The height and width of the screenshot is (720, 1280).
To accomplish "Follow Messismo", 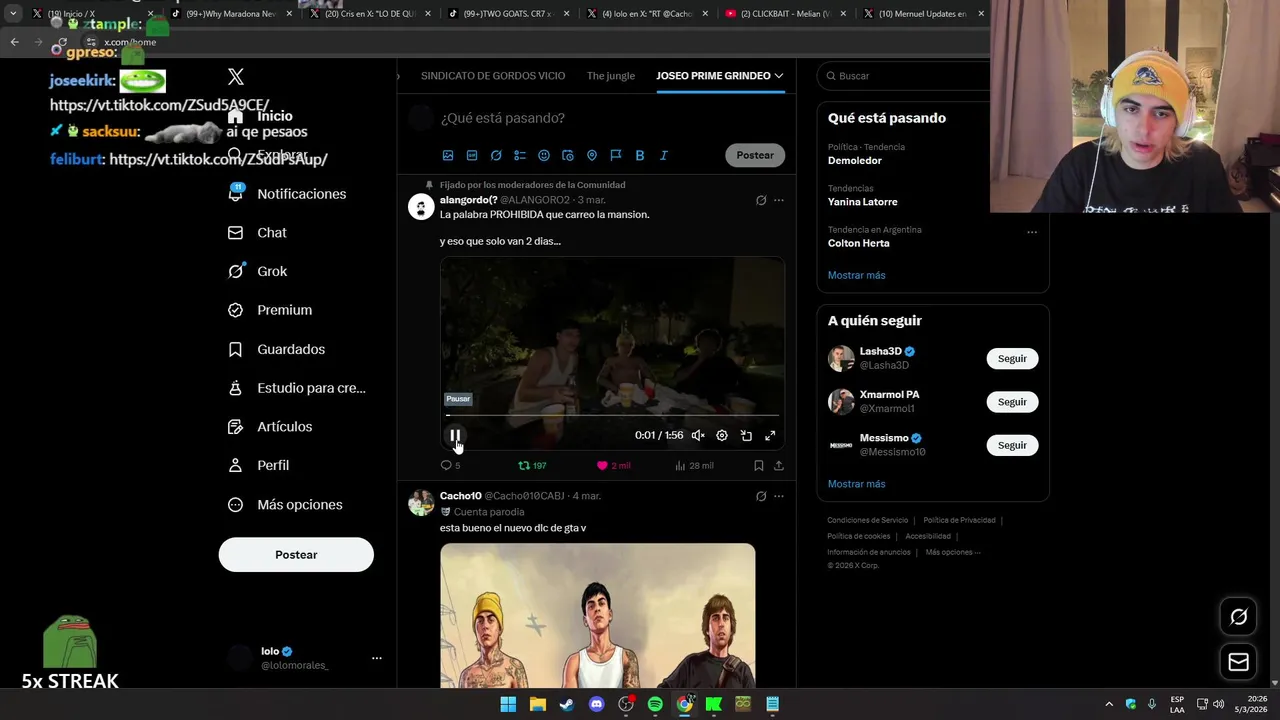I will (1012, 445).
